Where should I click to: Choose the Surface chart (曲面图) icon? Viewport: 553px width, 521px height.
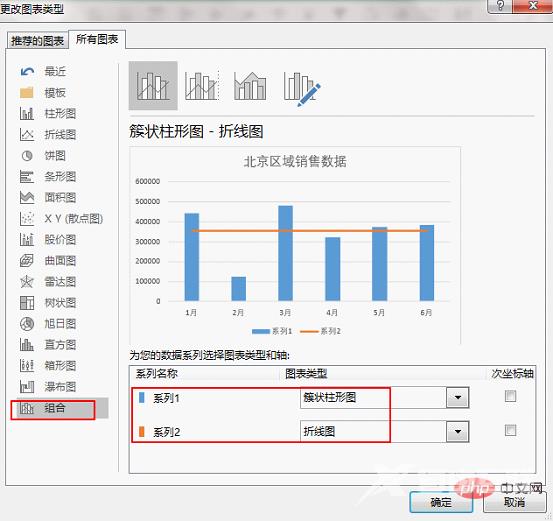27,261
